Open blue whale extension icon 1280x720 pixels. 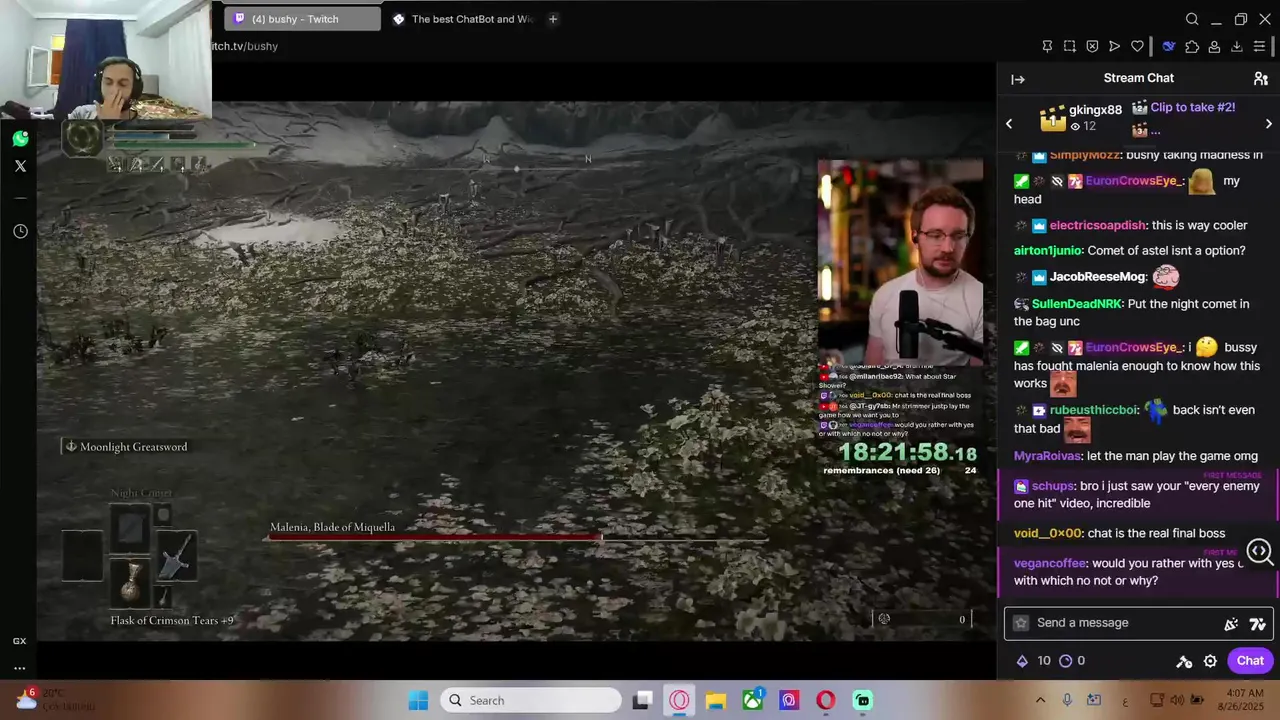1168,46
